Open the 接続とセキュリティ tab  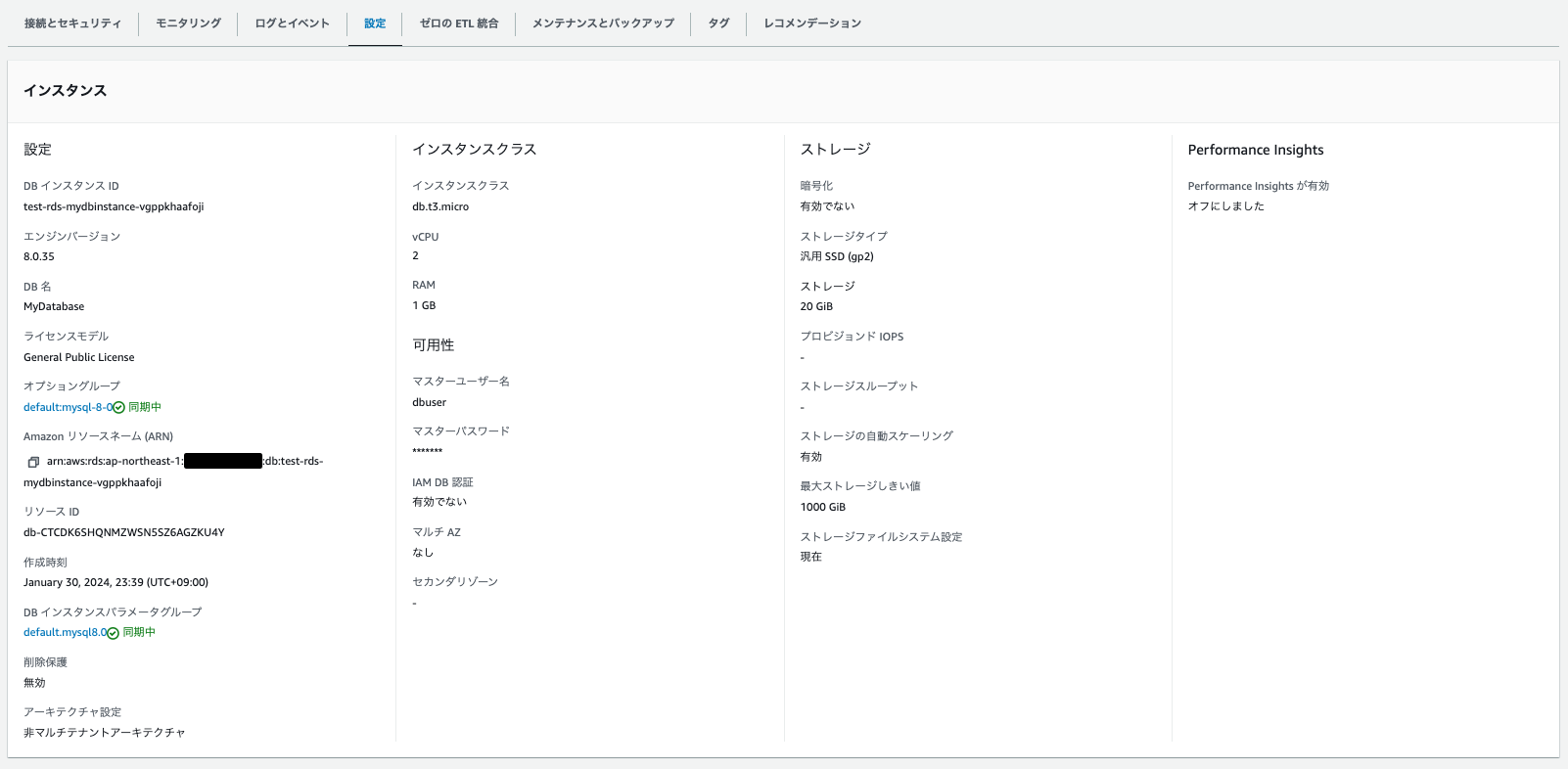[73, 23]
